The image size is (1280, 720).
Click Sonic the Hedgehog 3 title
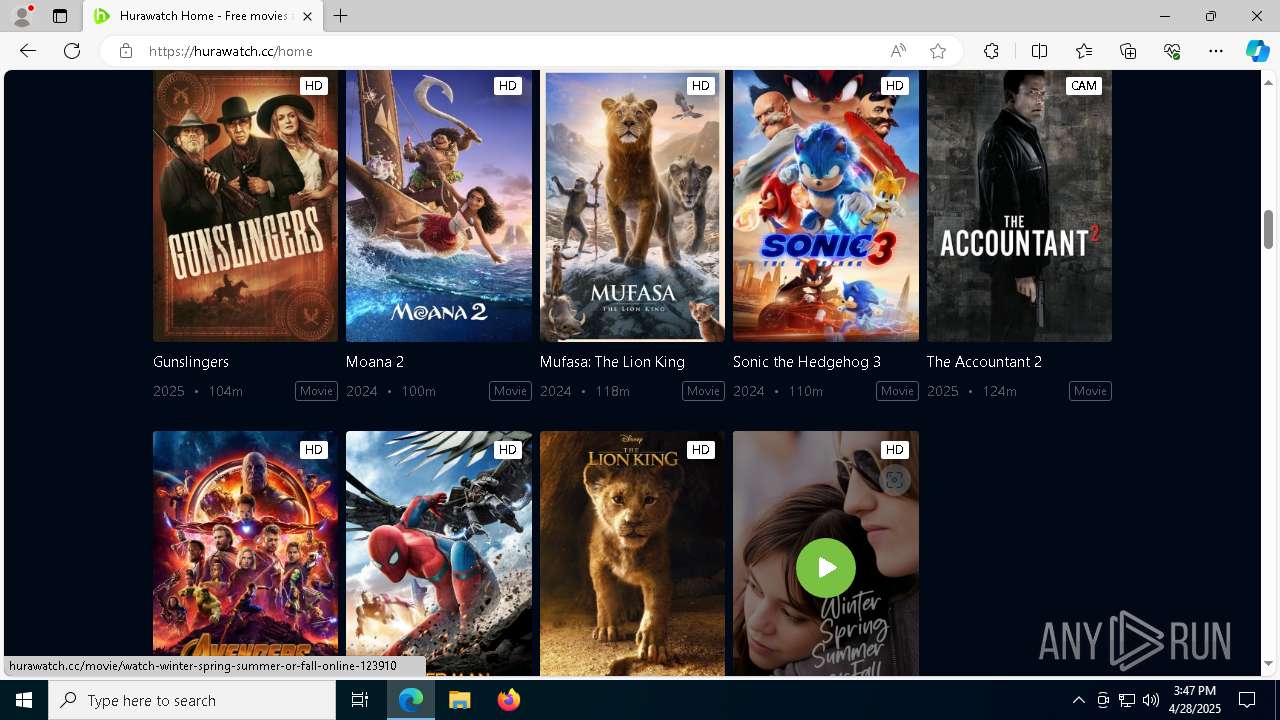pos(807,362)
